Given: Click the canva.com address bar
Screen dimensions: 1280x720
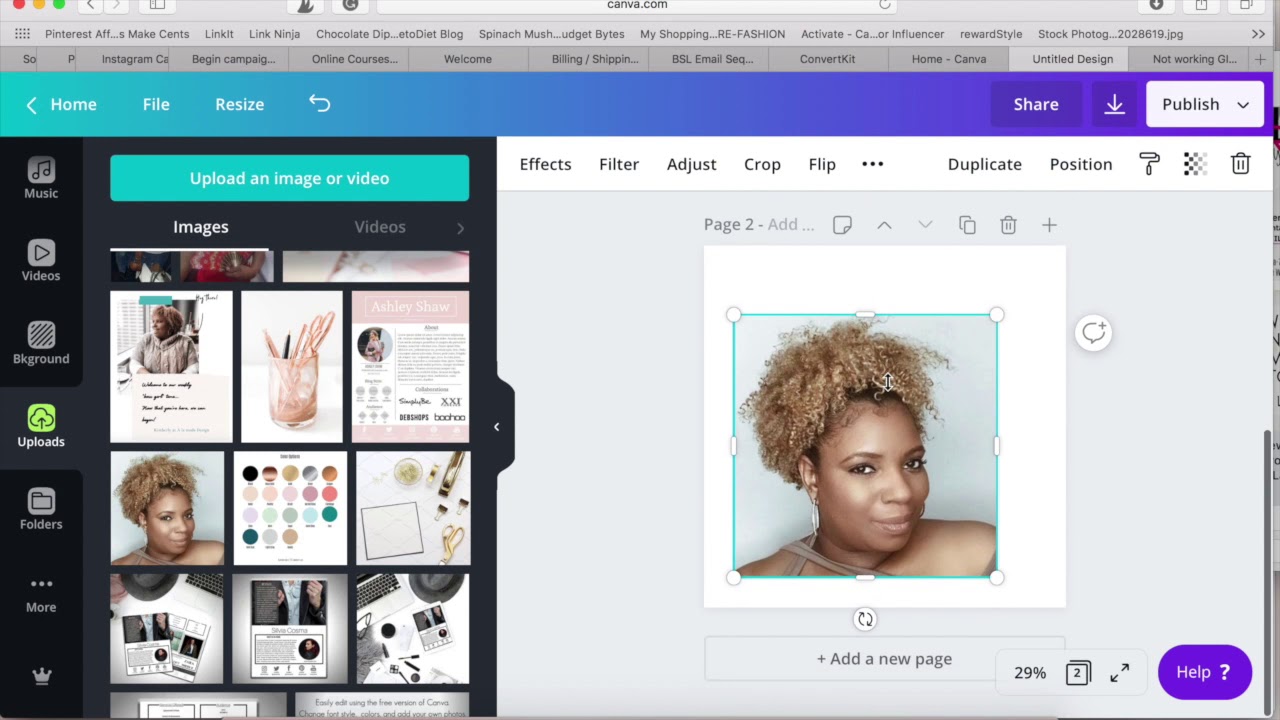Looking at the screenshot, I should point(637,5).
